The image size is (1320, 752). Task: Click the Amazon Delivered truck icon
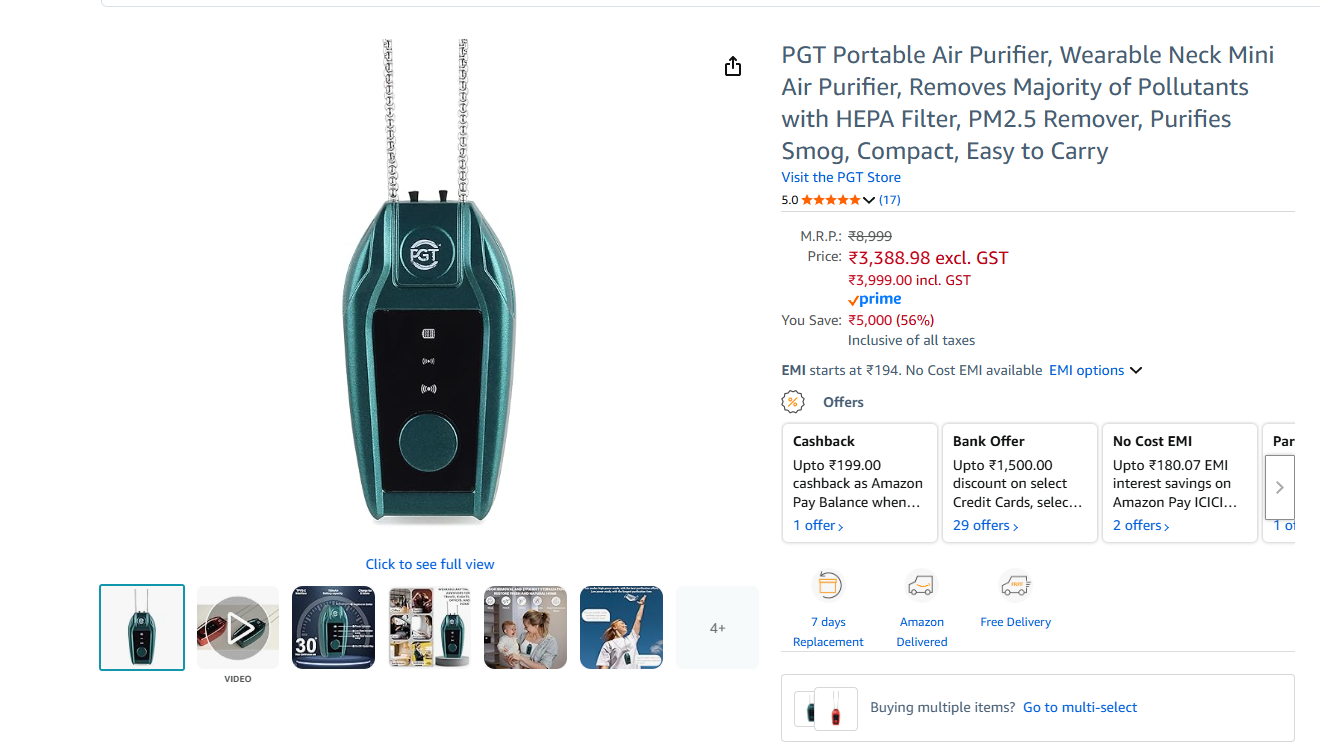(x=920, y=585)
